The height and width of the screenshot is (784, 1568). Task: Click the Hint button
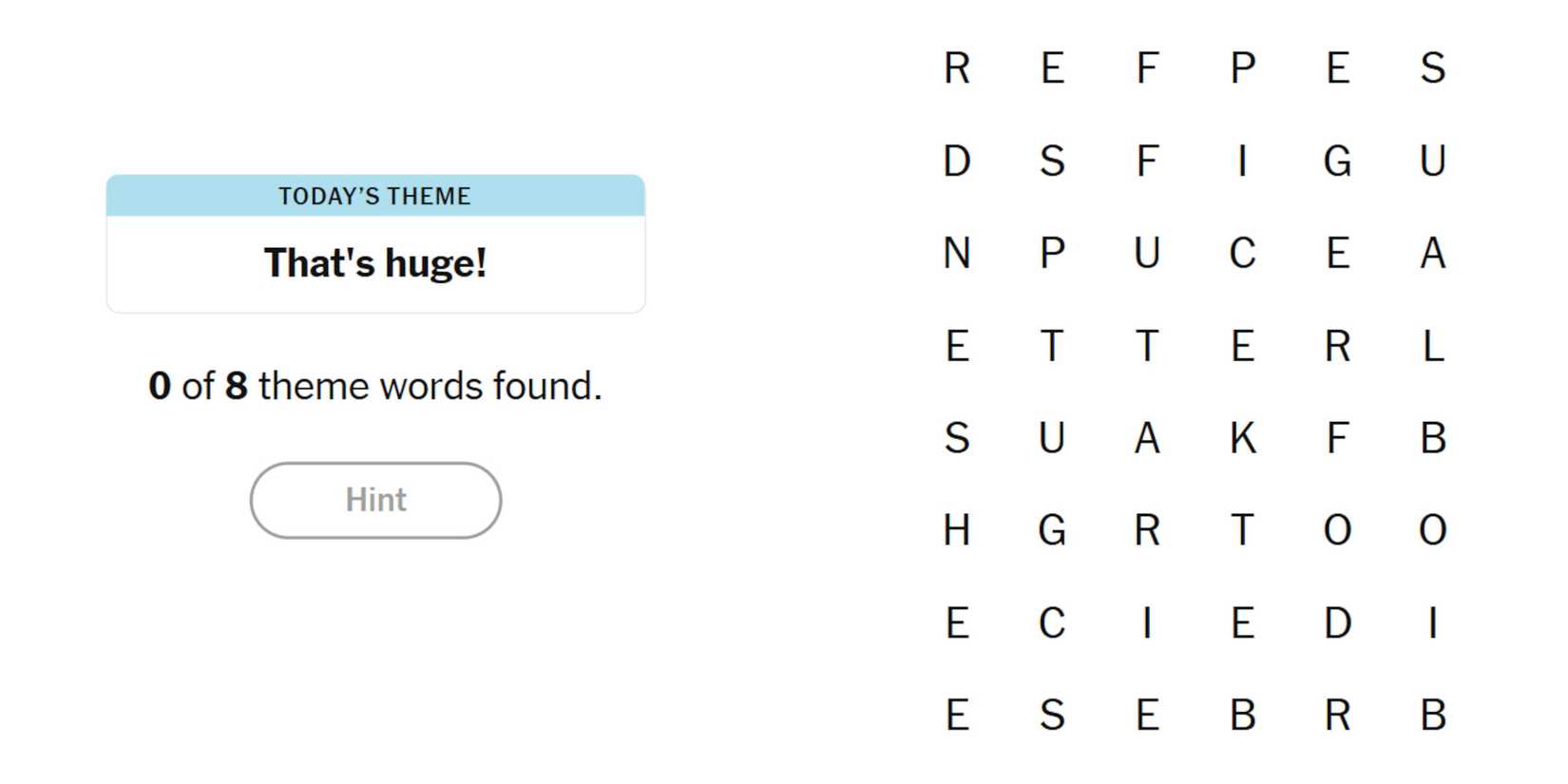pos(375,500)
